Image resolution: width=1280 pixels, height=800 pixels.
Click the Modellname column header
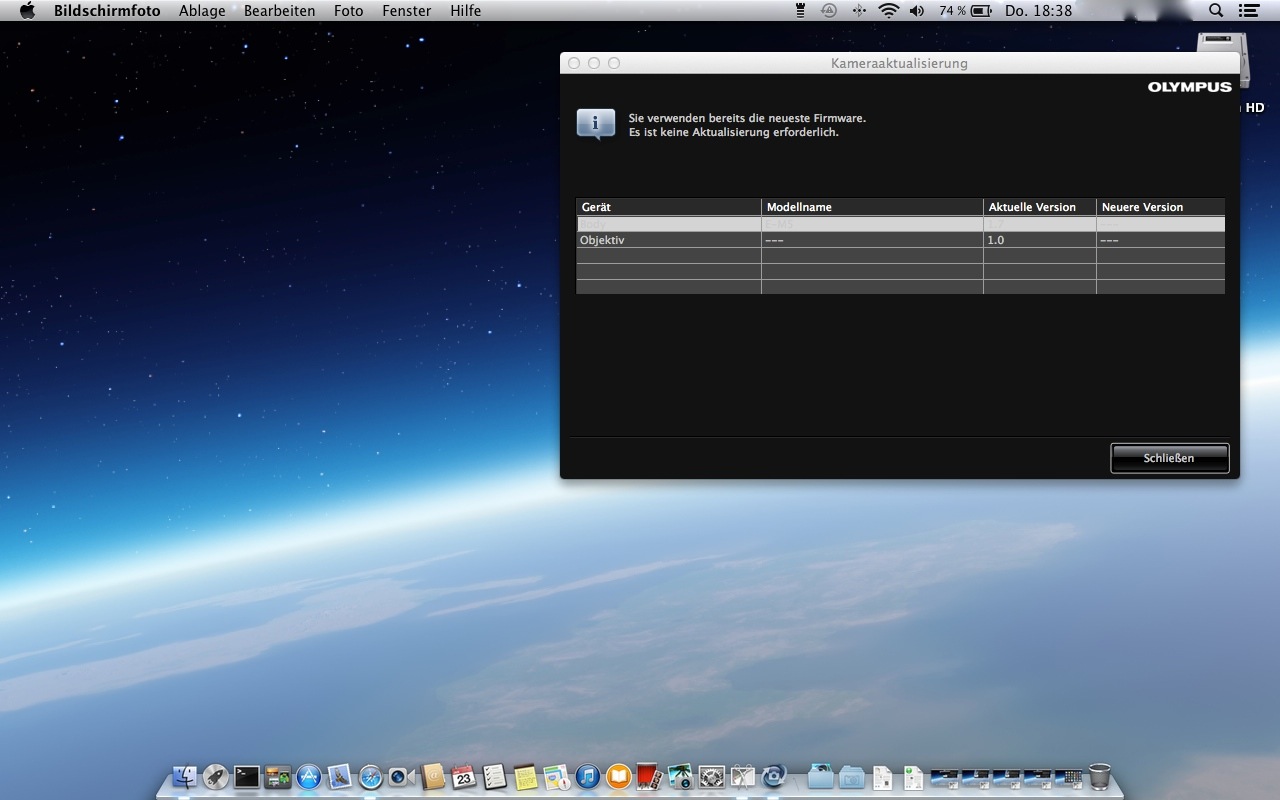point(871,207)
